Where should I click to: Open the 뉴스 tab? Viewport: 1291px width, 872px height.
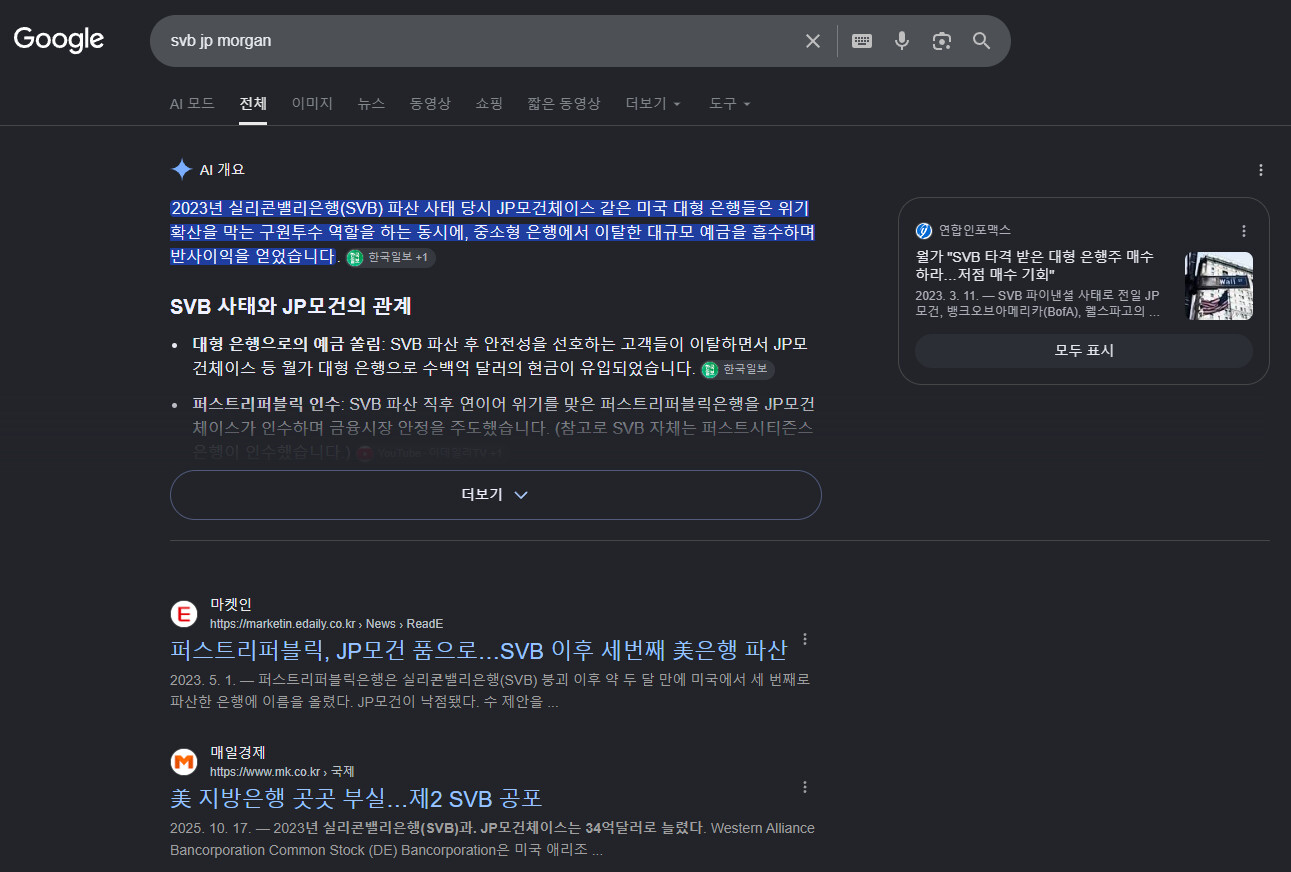click(371, 104)
